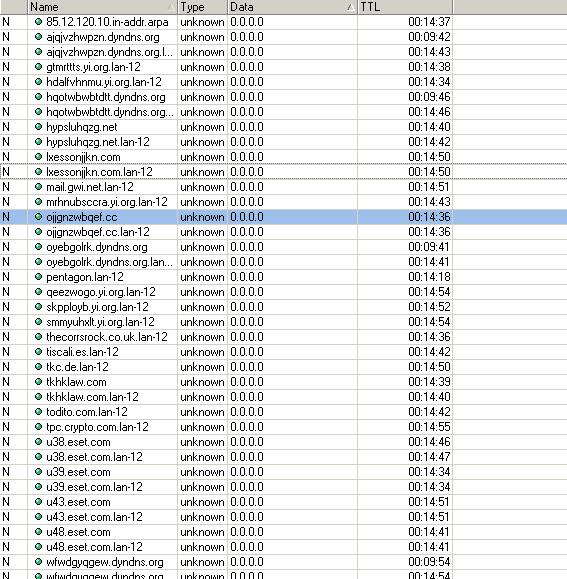Select the highlighted ojjgnzwbqef.cc row
The width and height of the screenshot is (567, 579).
pos(284,217)
